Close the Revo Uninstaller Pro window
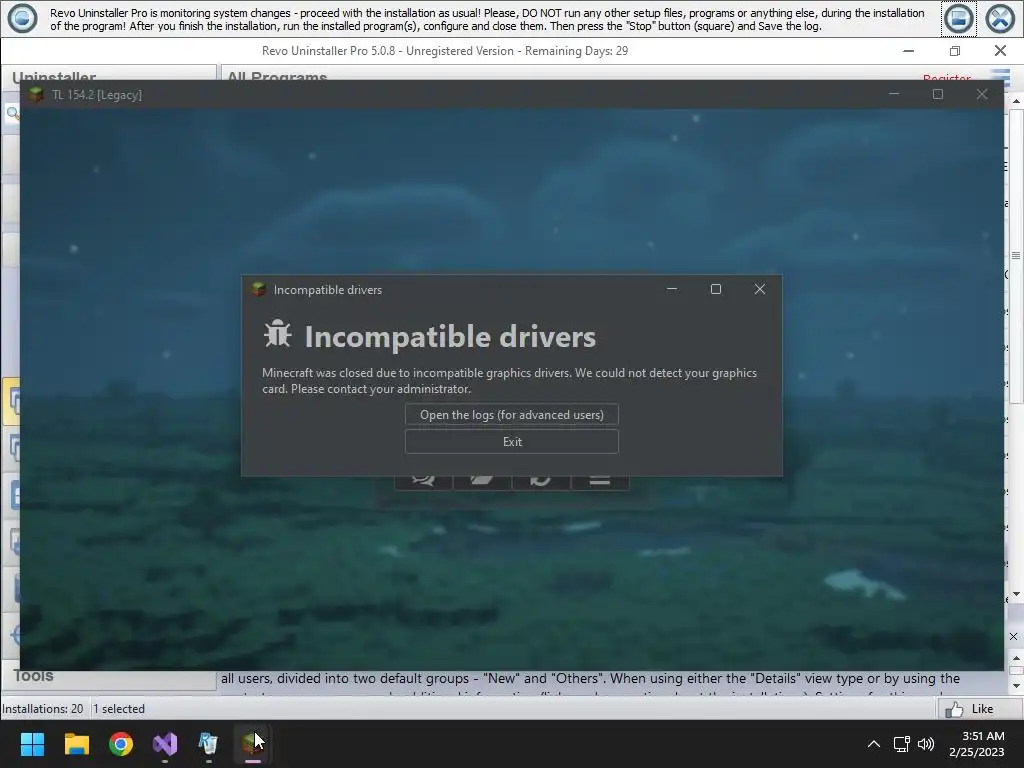The height and width of the screenshot is (768, 1024). coord(1000,51)
